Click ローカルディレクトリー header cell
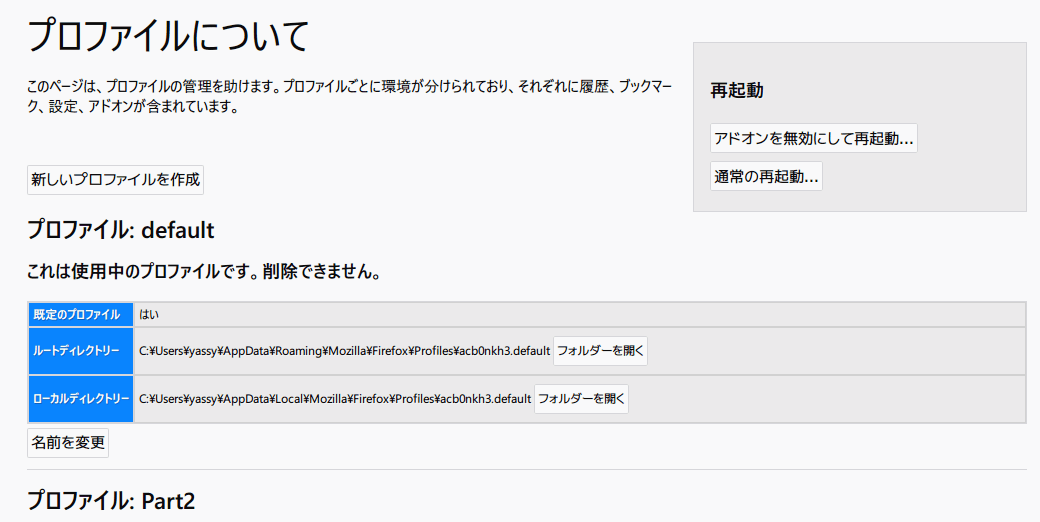Image resolution: width=1040 pixels, height=522 pixels. (81, 399)
